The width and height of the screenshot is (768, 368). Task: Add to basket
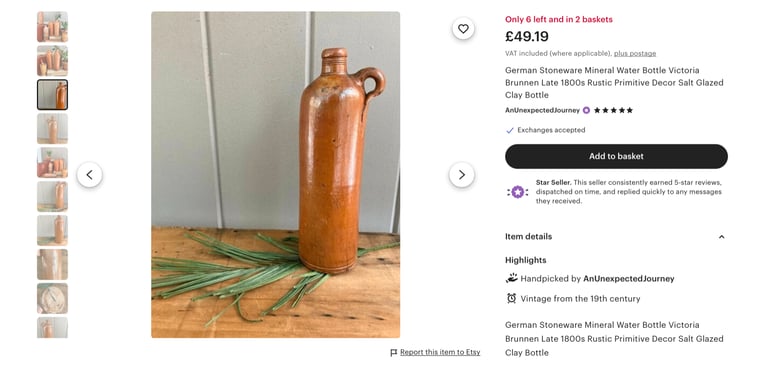616,156
